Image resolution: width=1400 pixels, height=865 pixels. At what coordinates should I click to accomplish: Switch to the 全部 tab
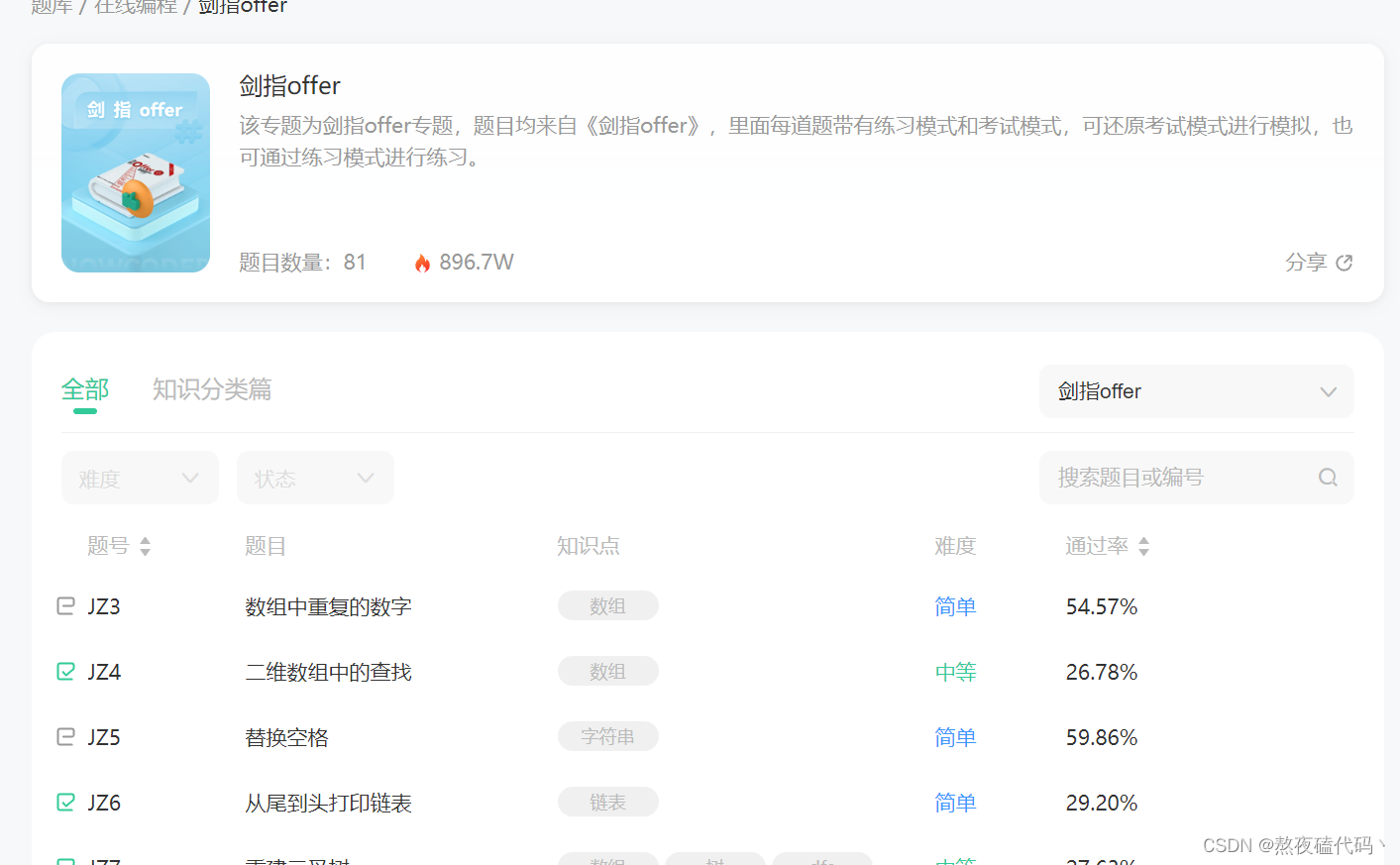click(x=85, y=389)
